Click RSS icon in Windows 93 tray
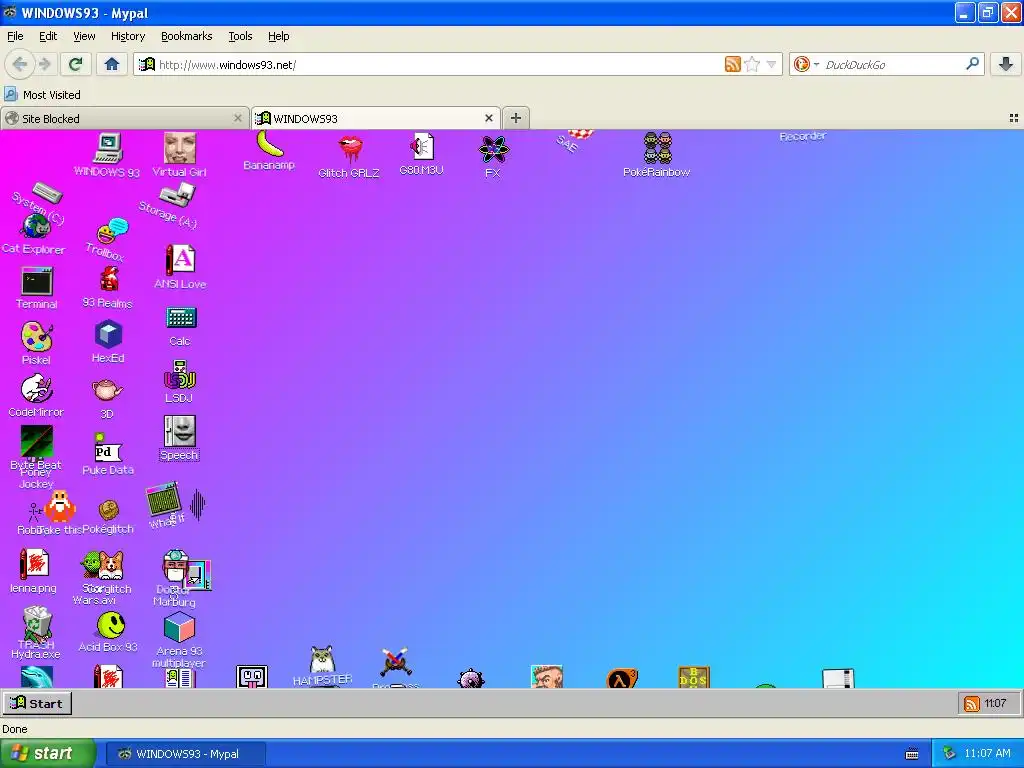 pos(972,703)
